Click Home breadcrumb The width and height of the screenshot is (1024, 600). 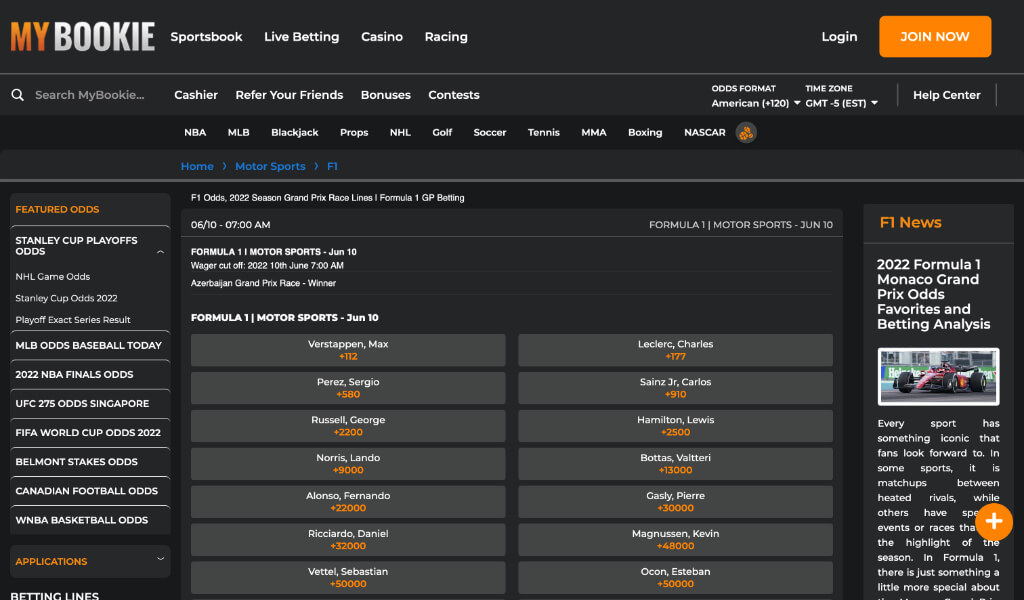click(x=197, y=166)
